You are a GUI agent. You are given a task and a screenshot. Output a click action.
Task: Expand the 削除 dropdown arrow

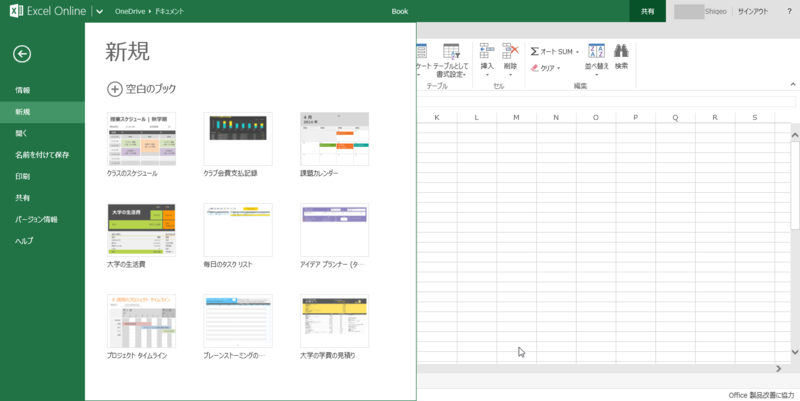[510, 75]
